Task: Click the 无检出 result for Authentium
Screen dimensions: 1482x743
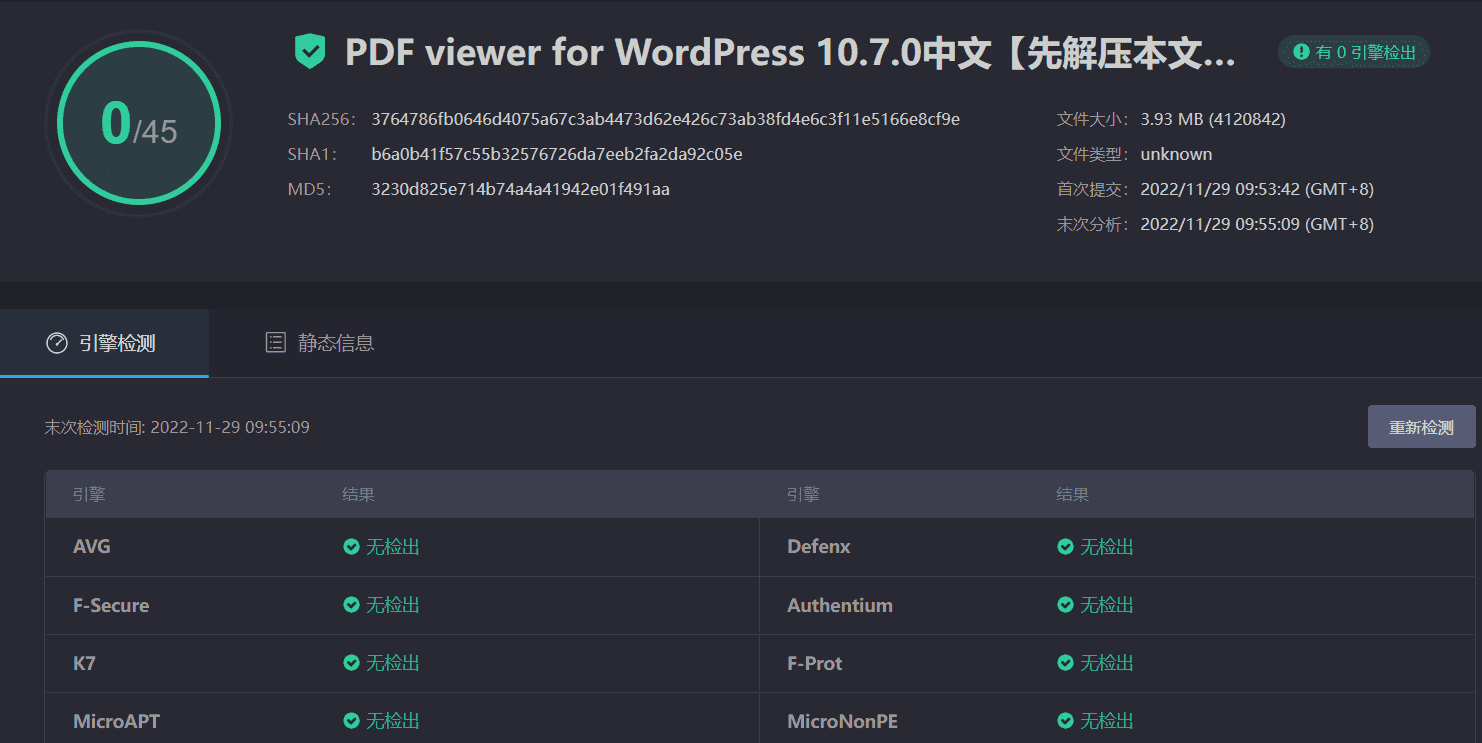Action: coord(1107,605)
